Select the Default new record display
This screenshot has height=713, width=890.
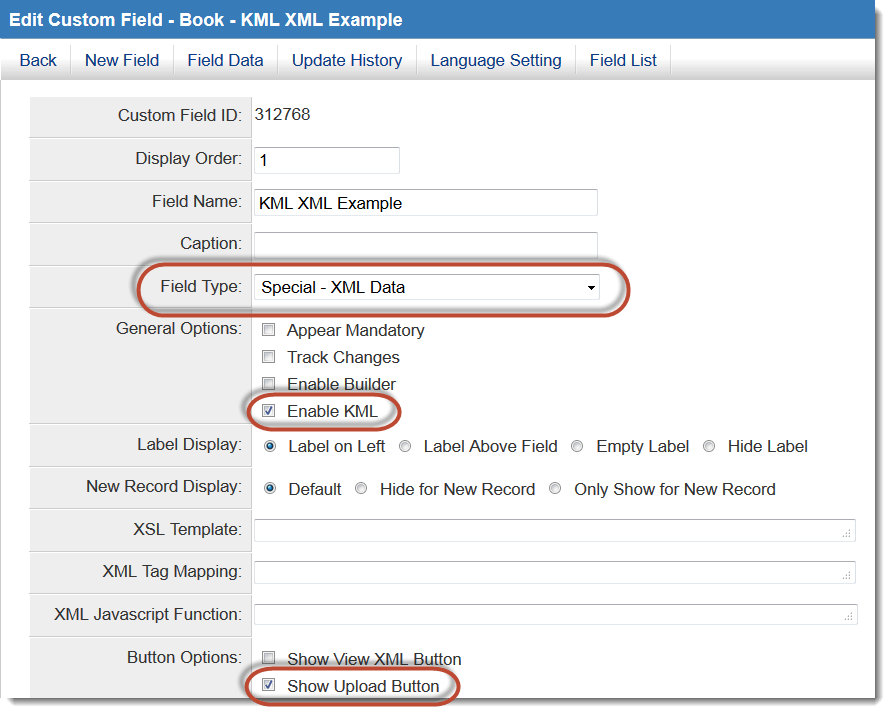click(x=268, y=489)
